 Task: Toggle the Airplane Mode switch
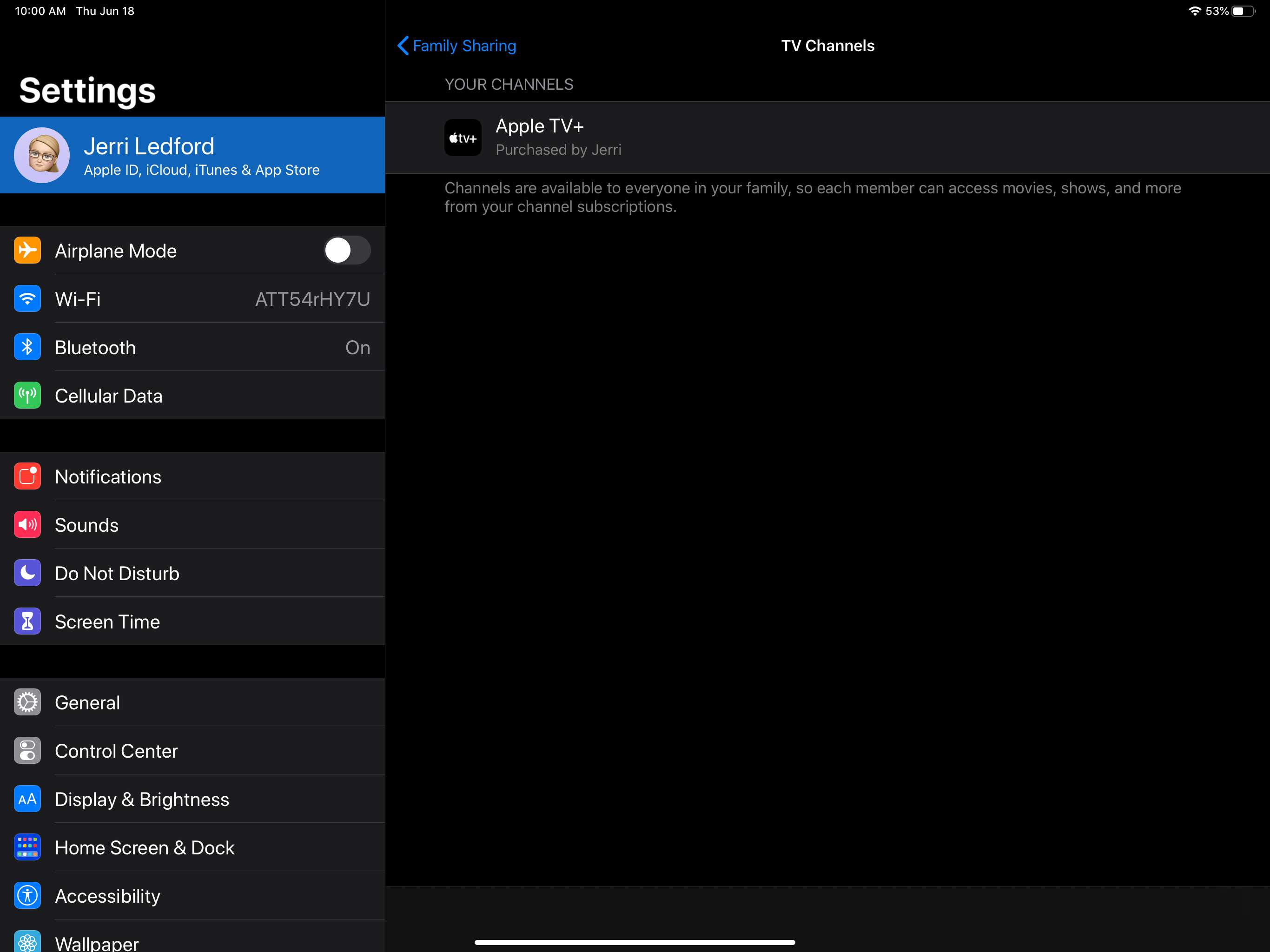[347, 251]
